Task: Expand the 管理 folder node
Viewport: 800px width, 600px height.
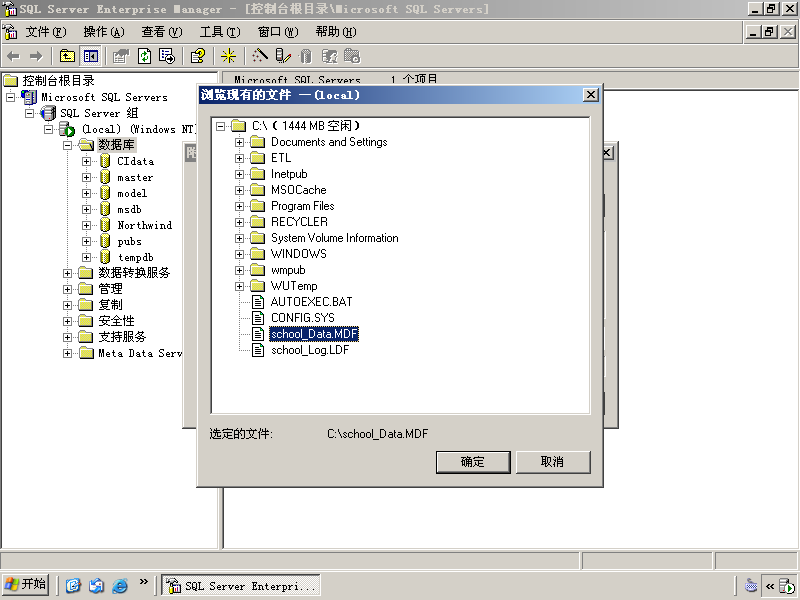Action: (67, 289)
